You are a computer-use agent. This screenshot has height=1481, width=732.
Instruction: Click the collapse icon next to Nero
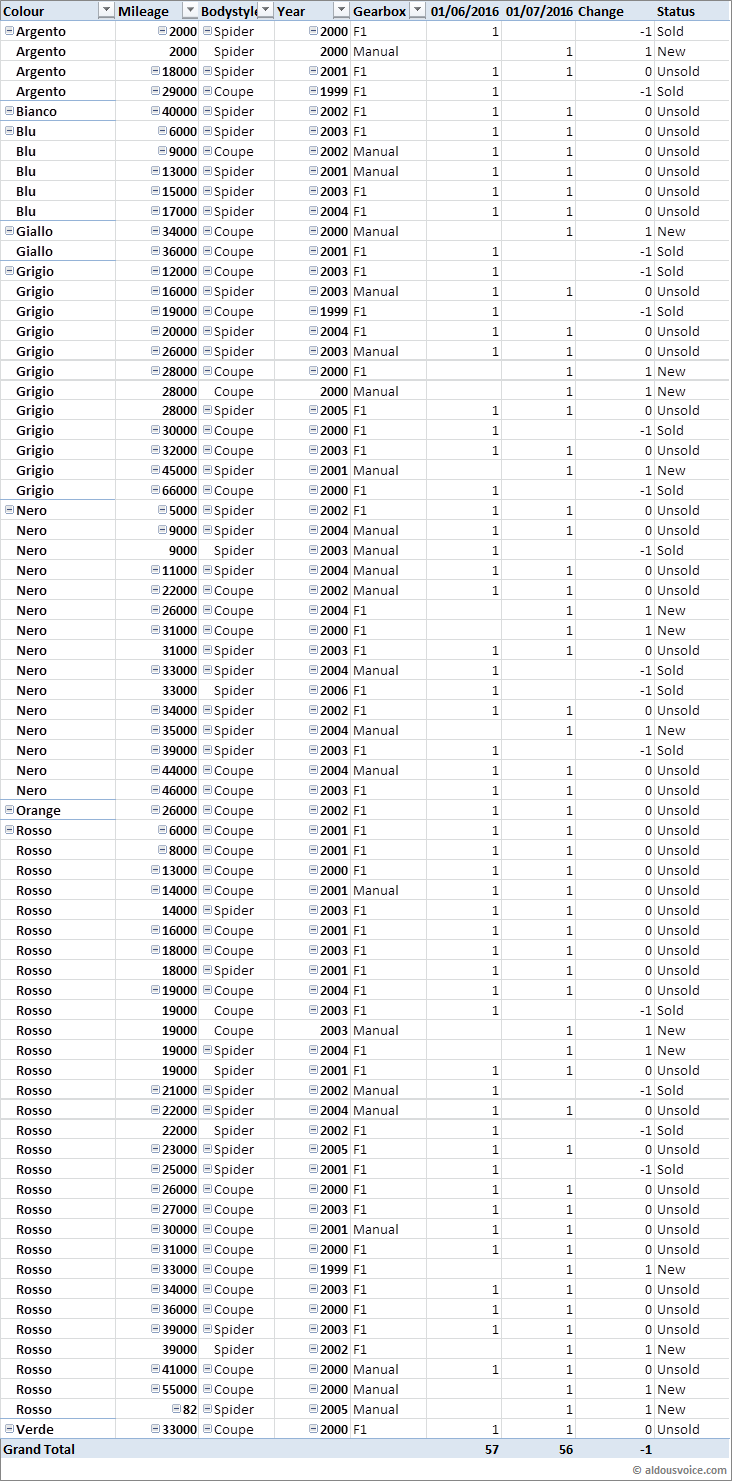tap(10, 510)
